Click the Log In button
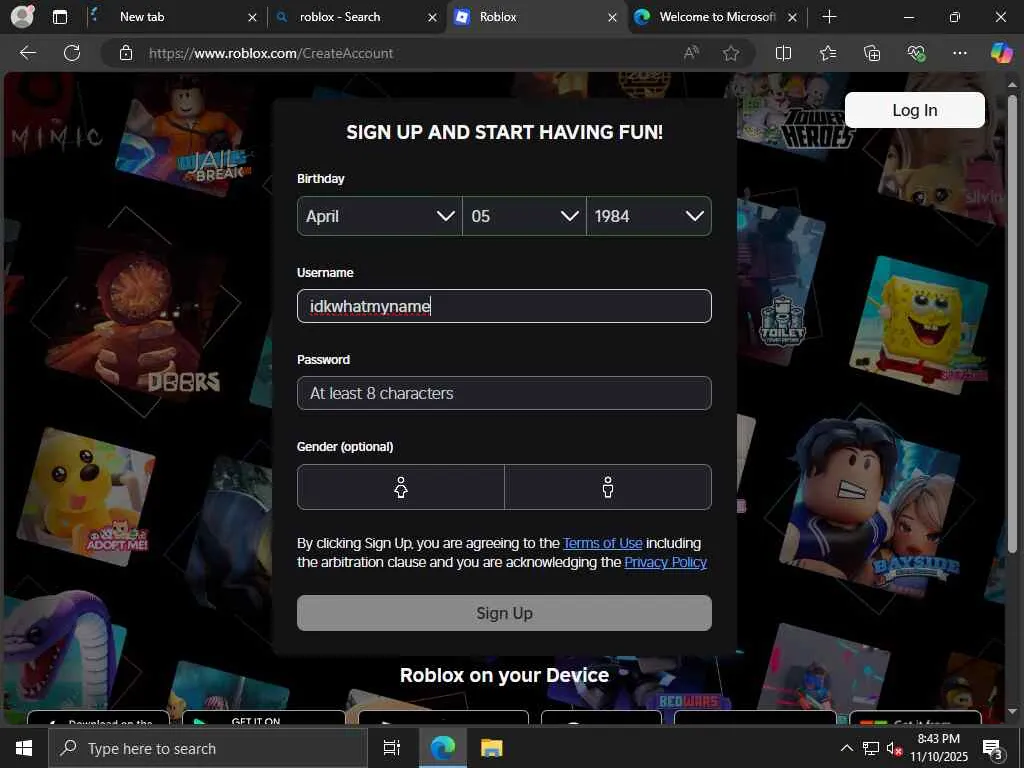 (914, 110)
